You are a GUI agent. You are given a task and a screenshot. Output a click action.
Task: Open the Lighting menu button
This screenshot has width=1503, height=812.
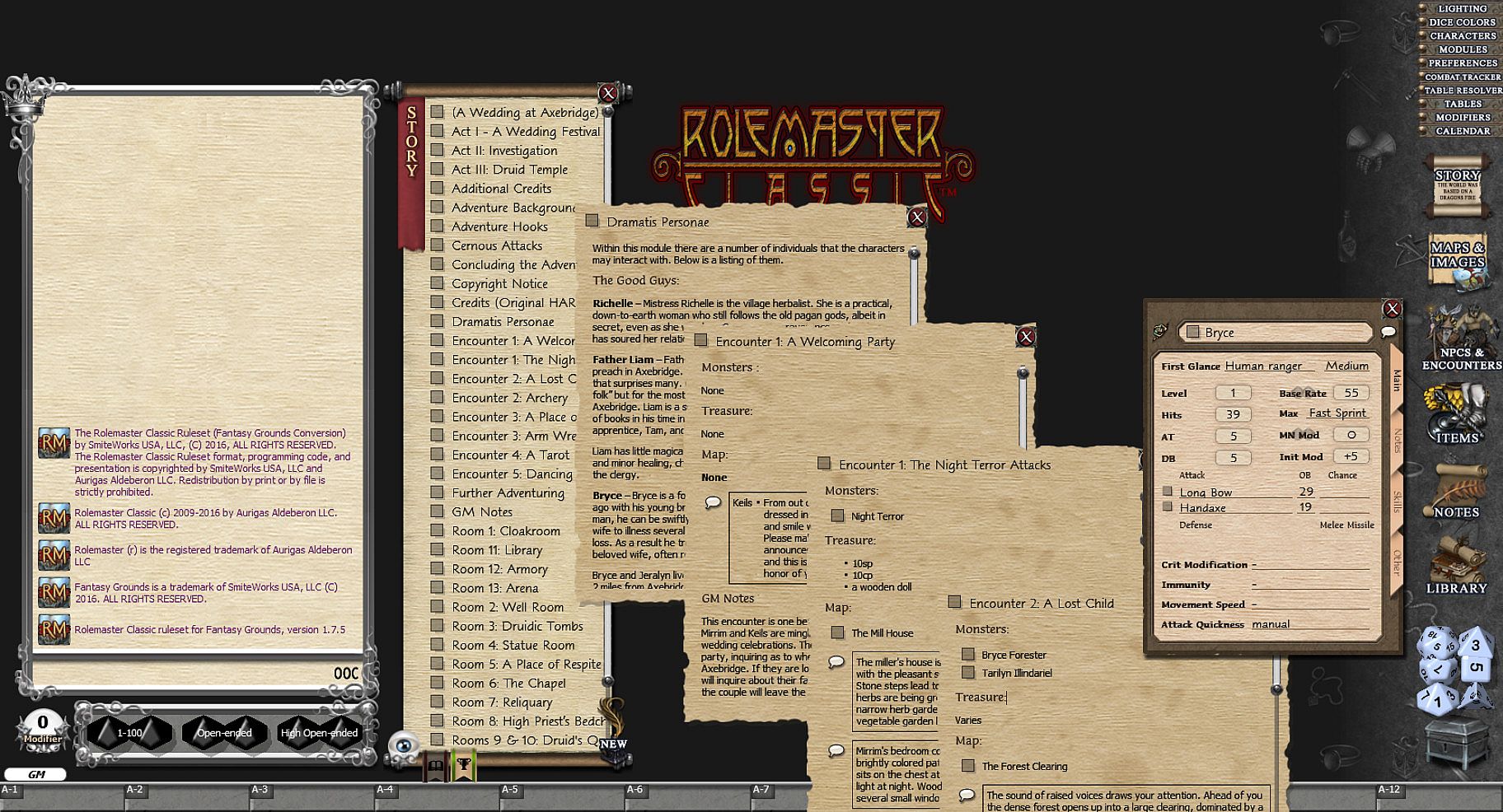(x=1463, y=8)
